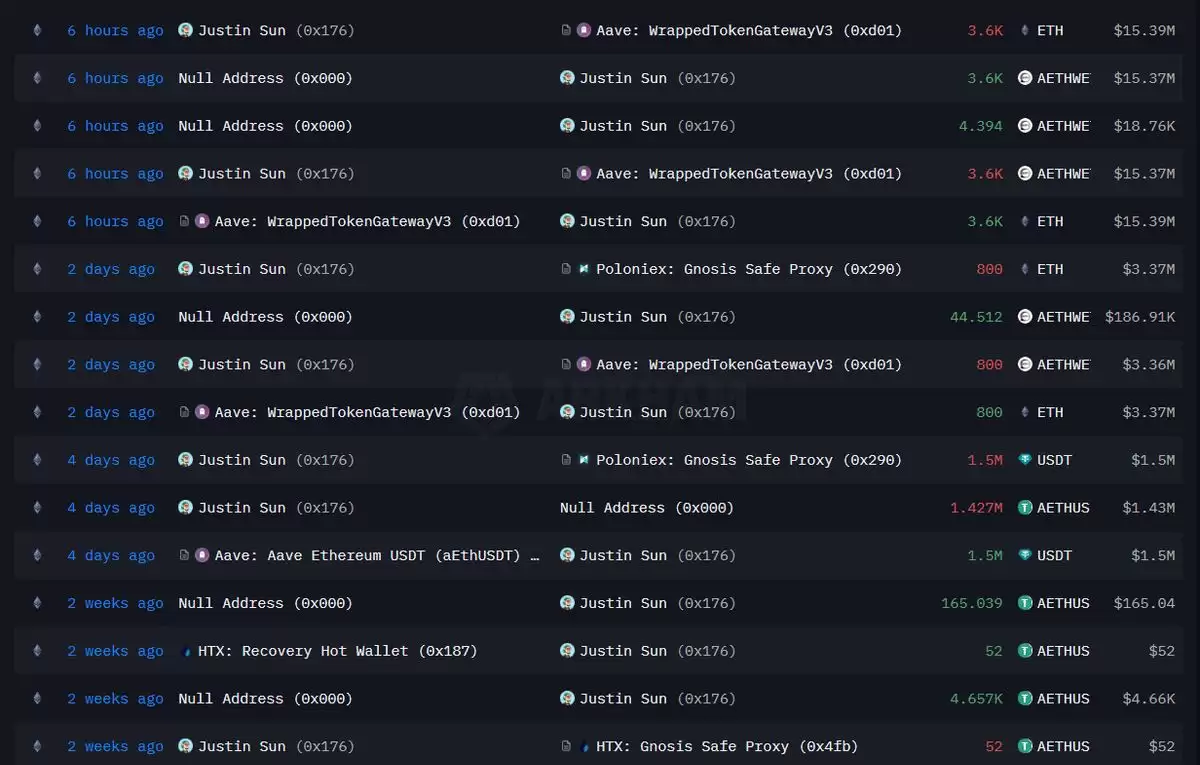The height and width of the screenshot is (765, 1200).
Task: Click the Aave ghost icon beside Aave Ethereum USDT
Action: (202, 556)
